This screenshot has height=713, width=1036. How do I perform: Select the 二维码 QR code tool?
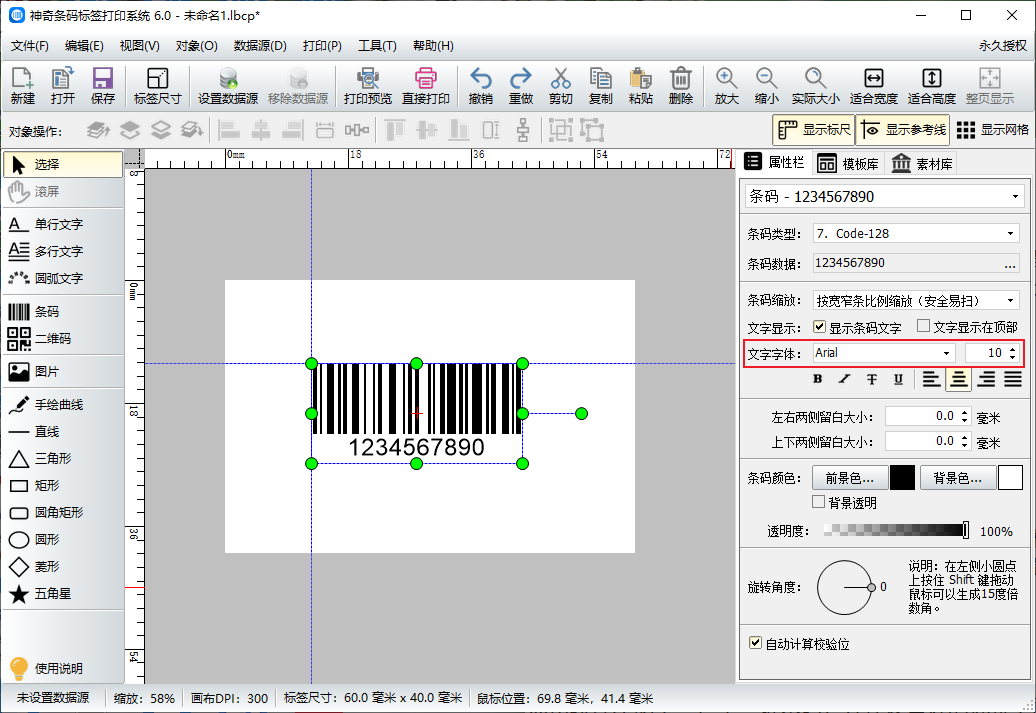tap(63, 338)
